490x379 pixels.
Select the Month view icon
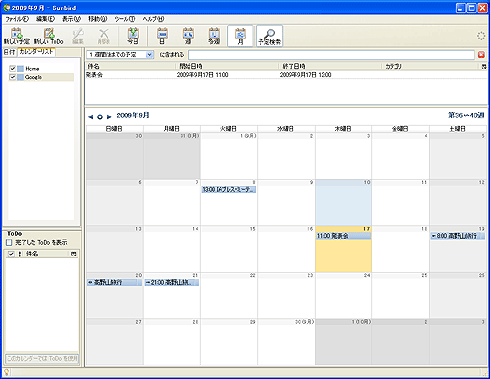click(240, 34)
